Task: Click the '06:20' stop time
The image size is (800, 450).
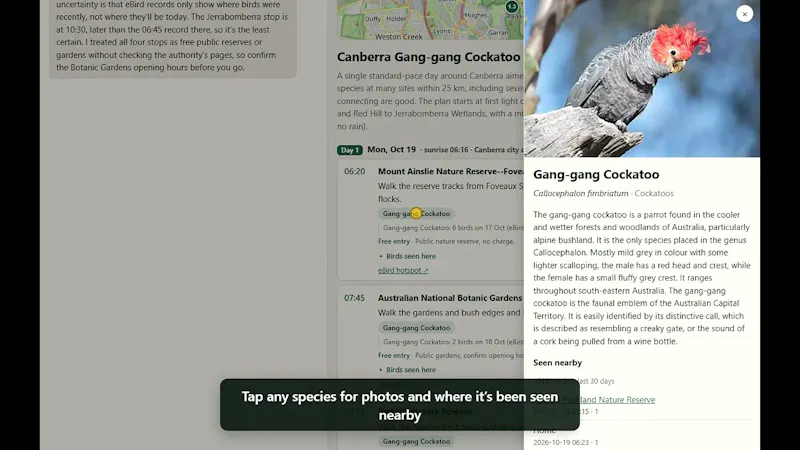Action: click(x=355, y=171)
